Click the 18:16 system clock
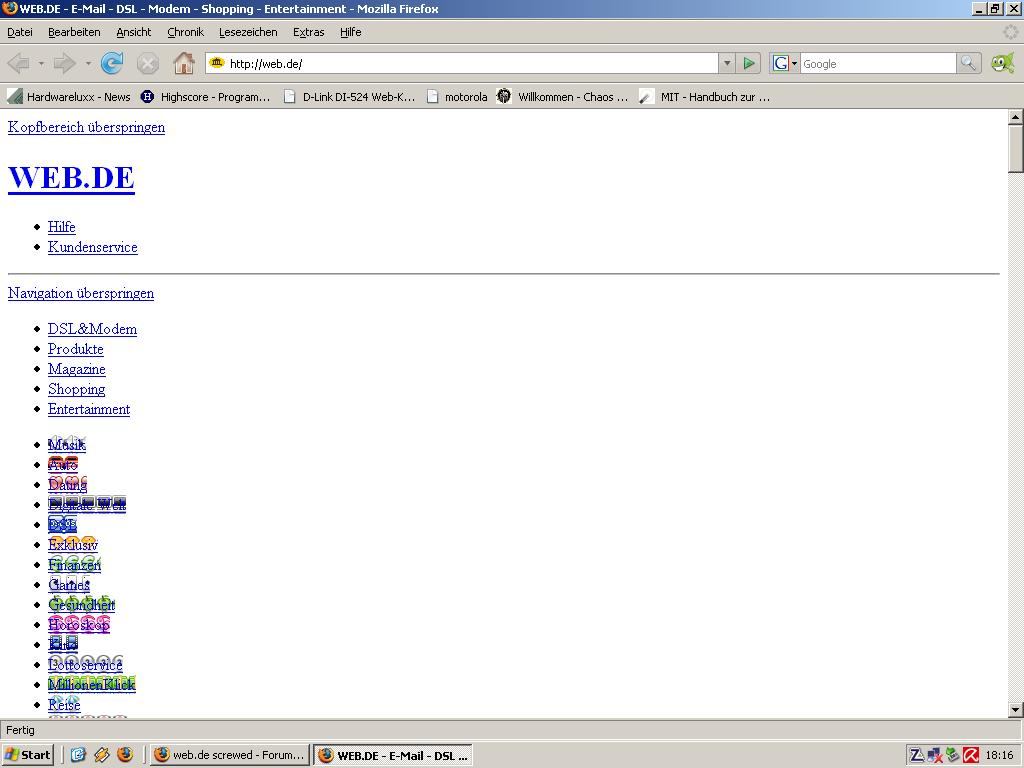Screen dimensions: 1024x768 (999, 756)
